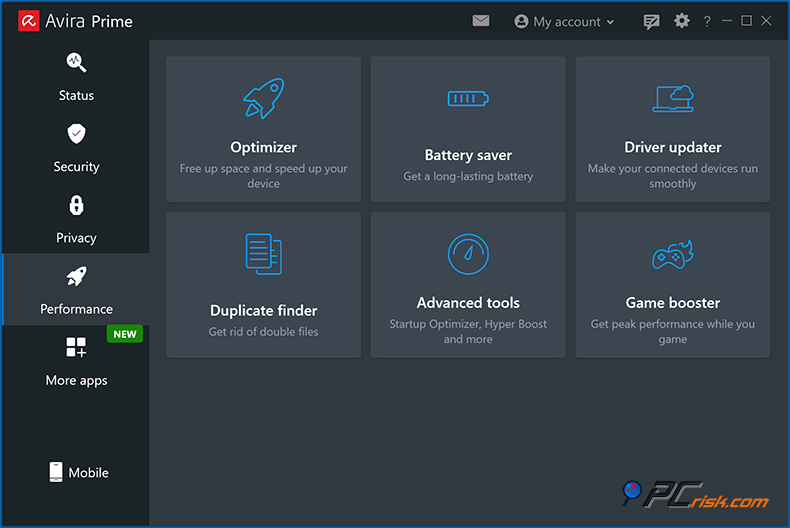
Task: Open More apps in the sidebar
Action: coord(76,361)
